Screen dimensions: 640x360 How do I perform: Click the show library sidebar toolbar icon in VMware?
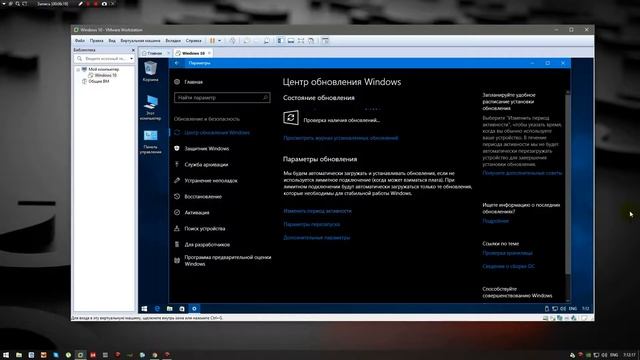[280, 41]
